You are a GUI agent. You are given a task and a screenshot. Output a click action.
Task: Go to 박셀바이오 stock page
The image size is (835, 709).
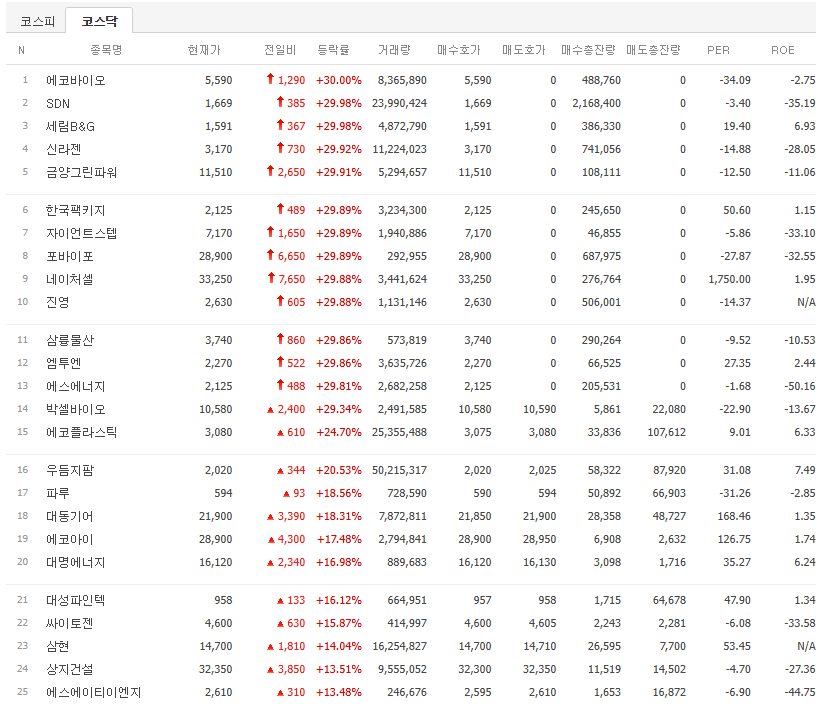tap(76, 409)
